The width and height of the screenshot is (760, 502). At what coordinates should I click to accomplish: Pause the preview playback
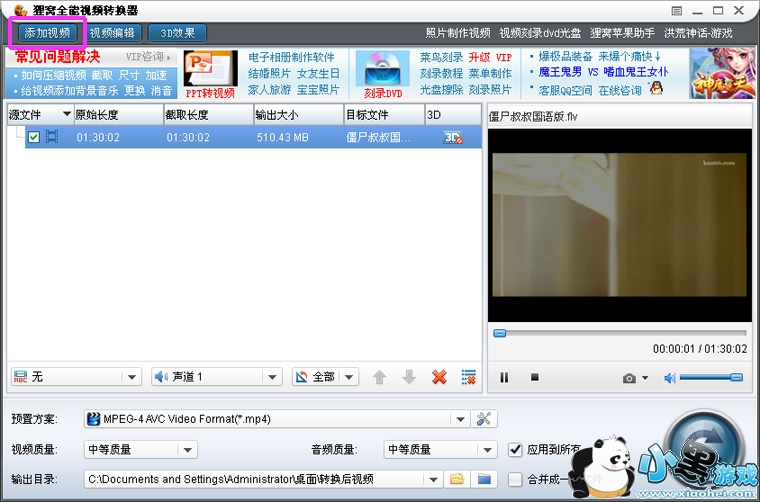coord(504,377)
